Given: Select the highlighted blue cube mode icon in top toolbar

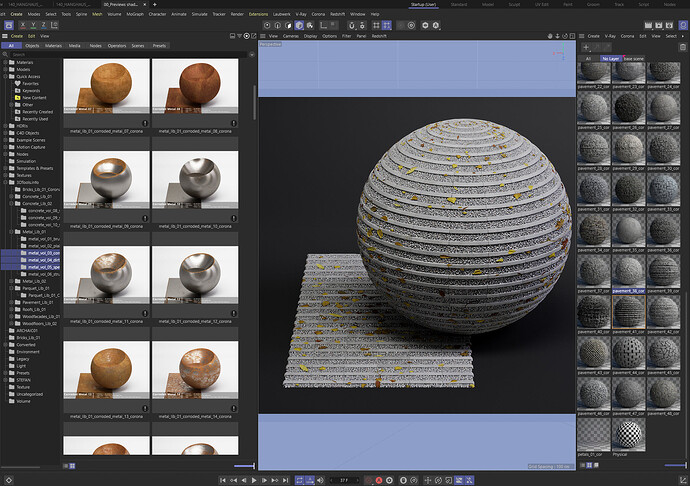Looking at the screenshot, I should [299, 26].
